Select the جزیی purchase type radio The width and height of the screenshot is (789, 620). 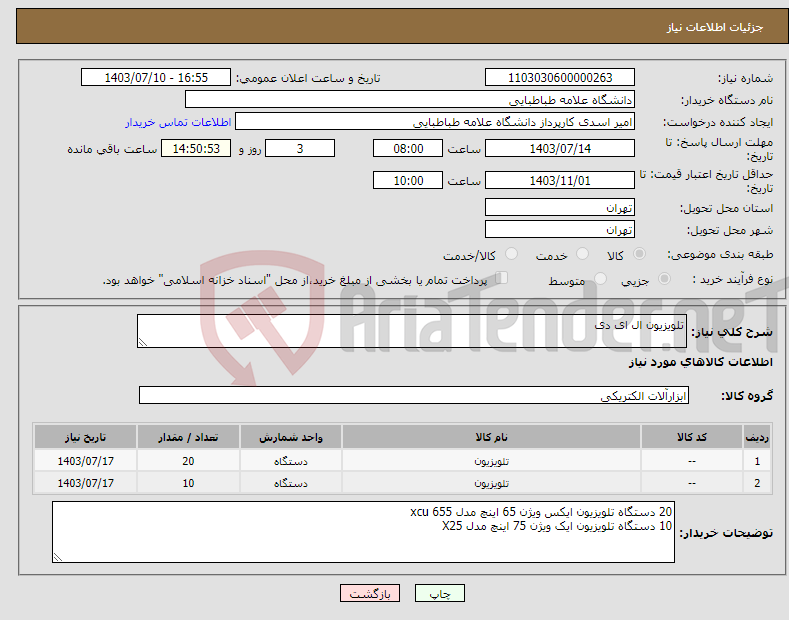(x=664, y=279)
